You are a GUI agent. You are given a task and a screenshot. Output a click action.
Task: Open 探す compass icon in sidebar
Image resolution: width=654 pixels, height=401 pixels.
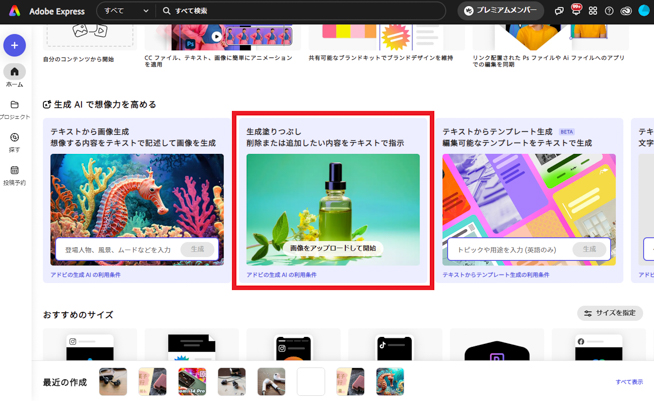pyautogui.click(x=14, y=142)
